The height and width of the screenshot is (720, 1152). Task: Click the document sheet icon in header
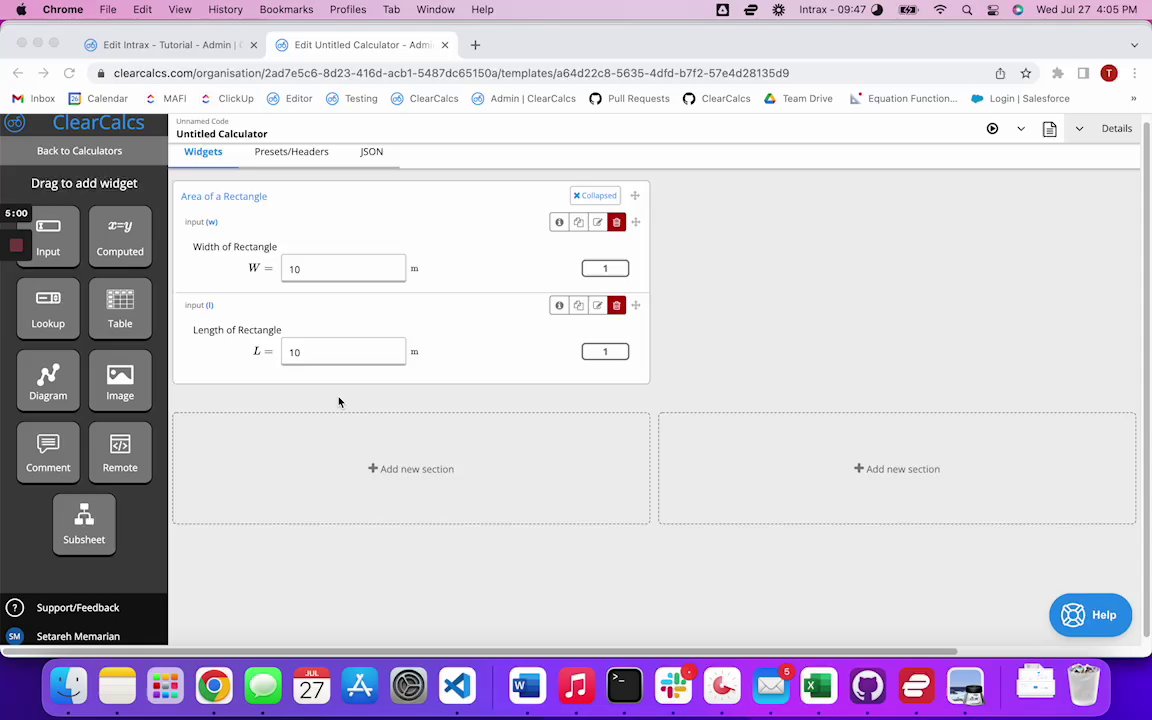point(1049,129)
